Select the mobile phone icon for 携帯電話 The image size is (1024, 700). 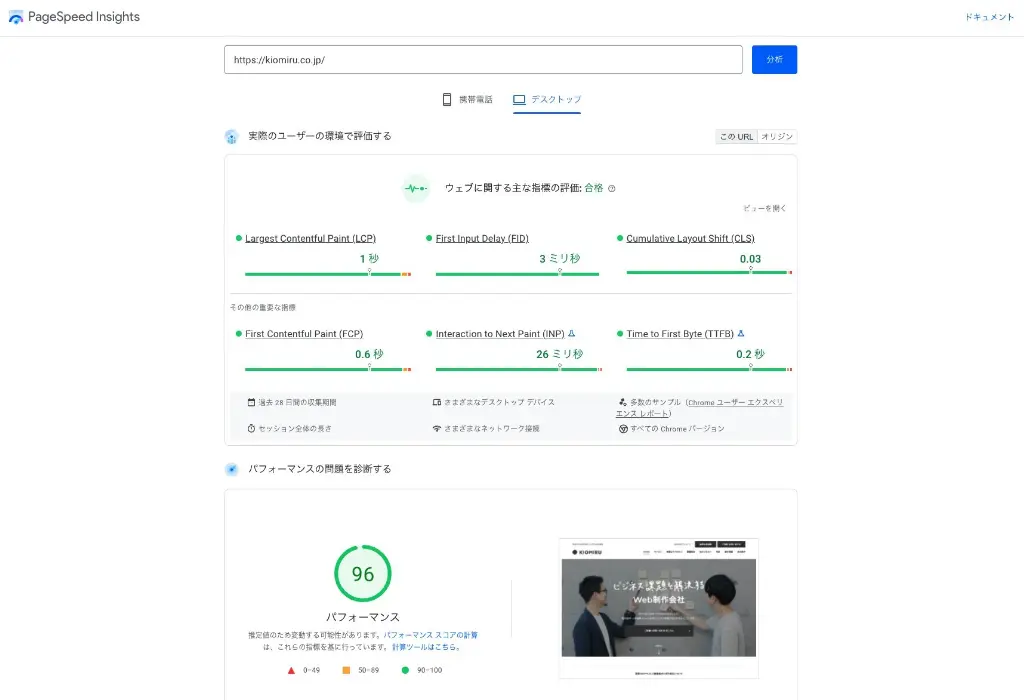446,99
